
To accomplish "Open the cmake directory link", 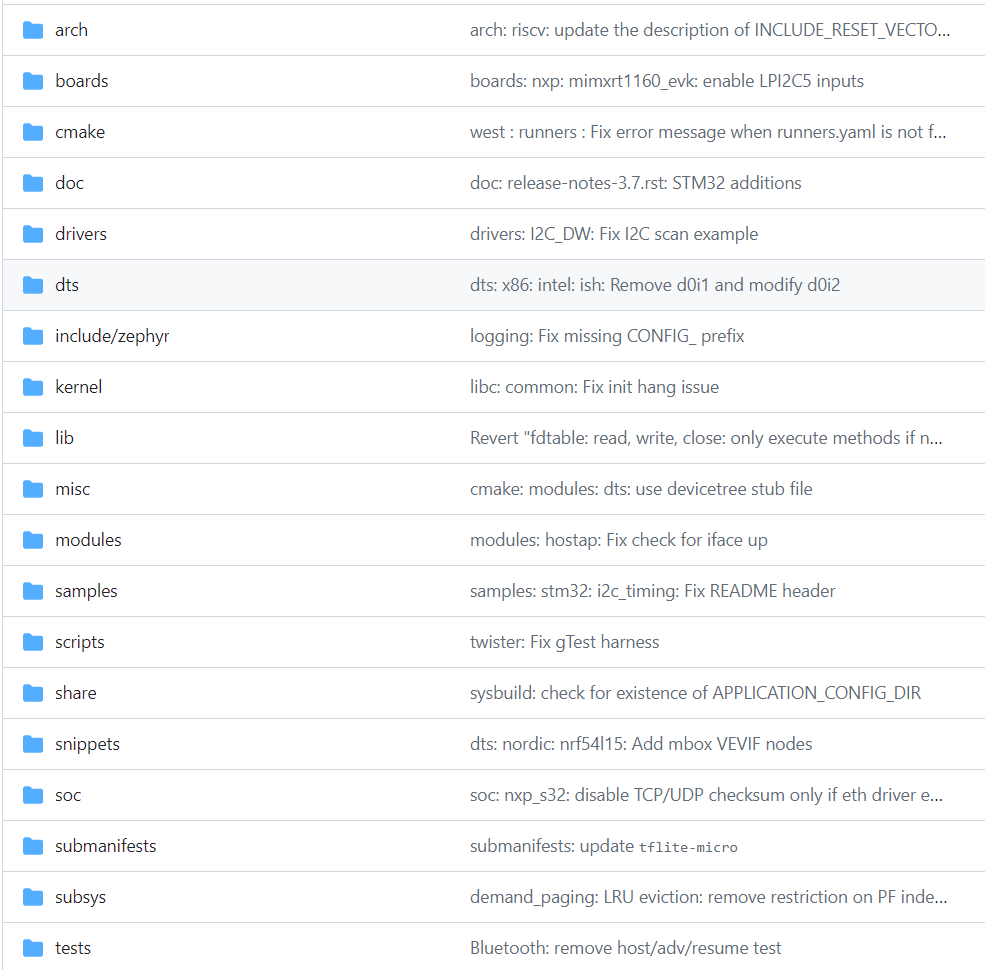I will tap(80, 132).
